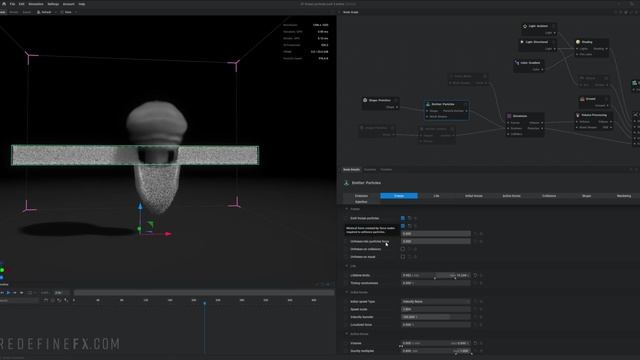The width and height of the screenshot is (640, 360).
Task: Open the Node Details panel tab
Action: pyautogui.click(x=351, y=169)
